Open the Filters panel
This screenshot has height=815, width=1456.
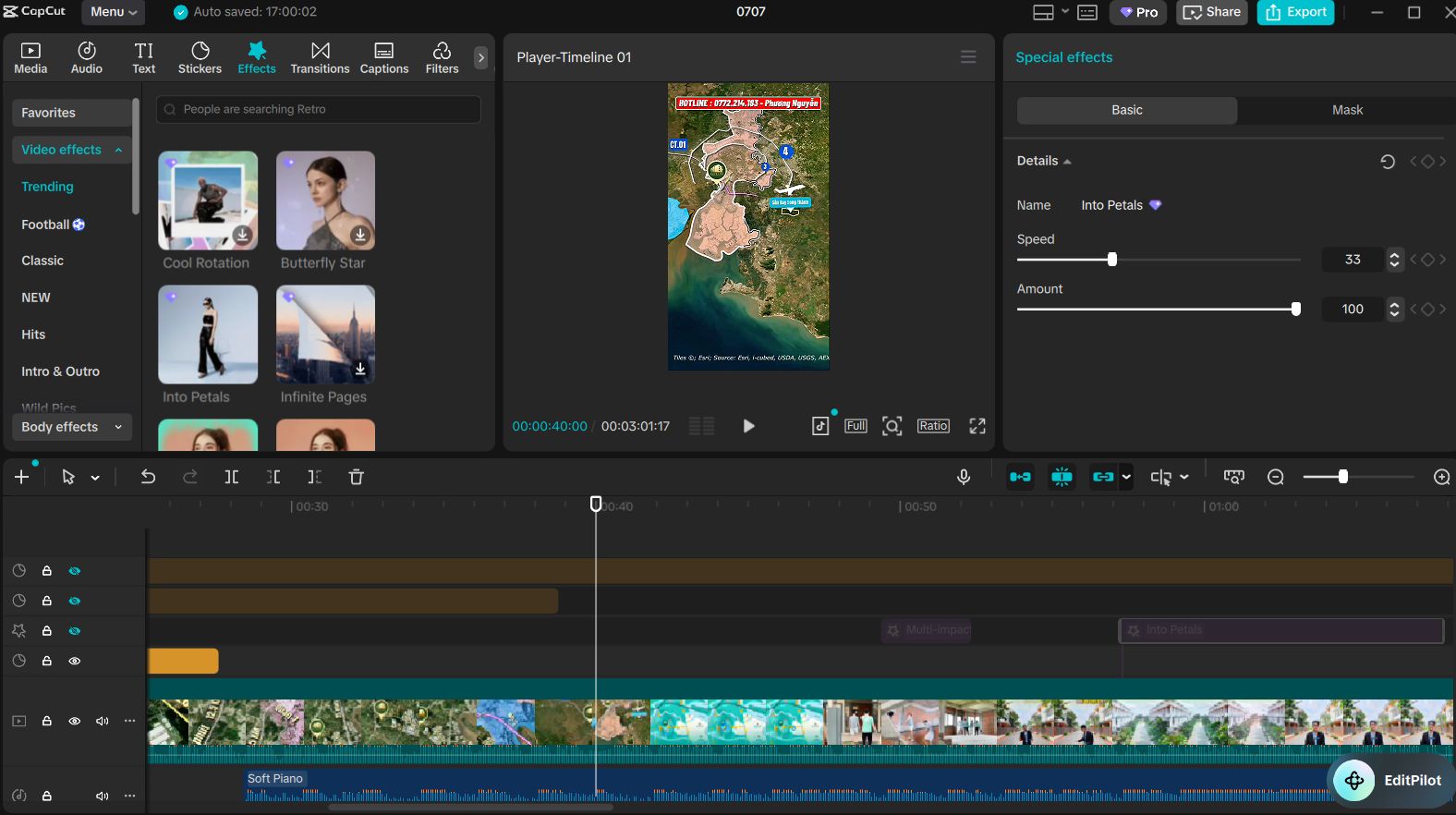(442, 57)
